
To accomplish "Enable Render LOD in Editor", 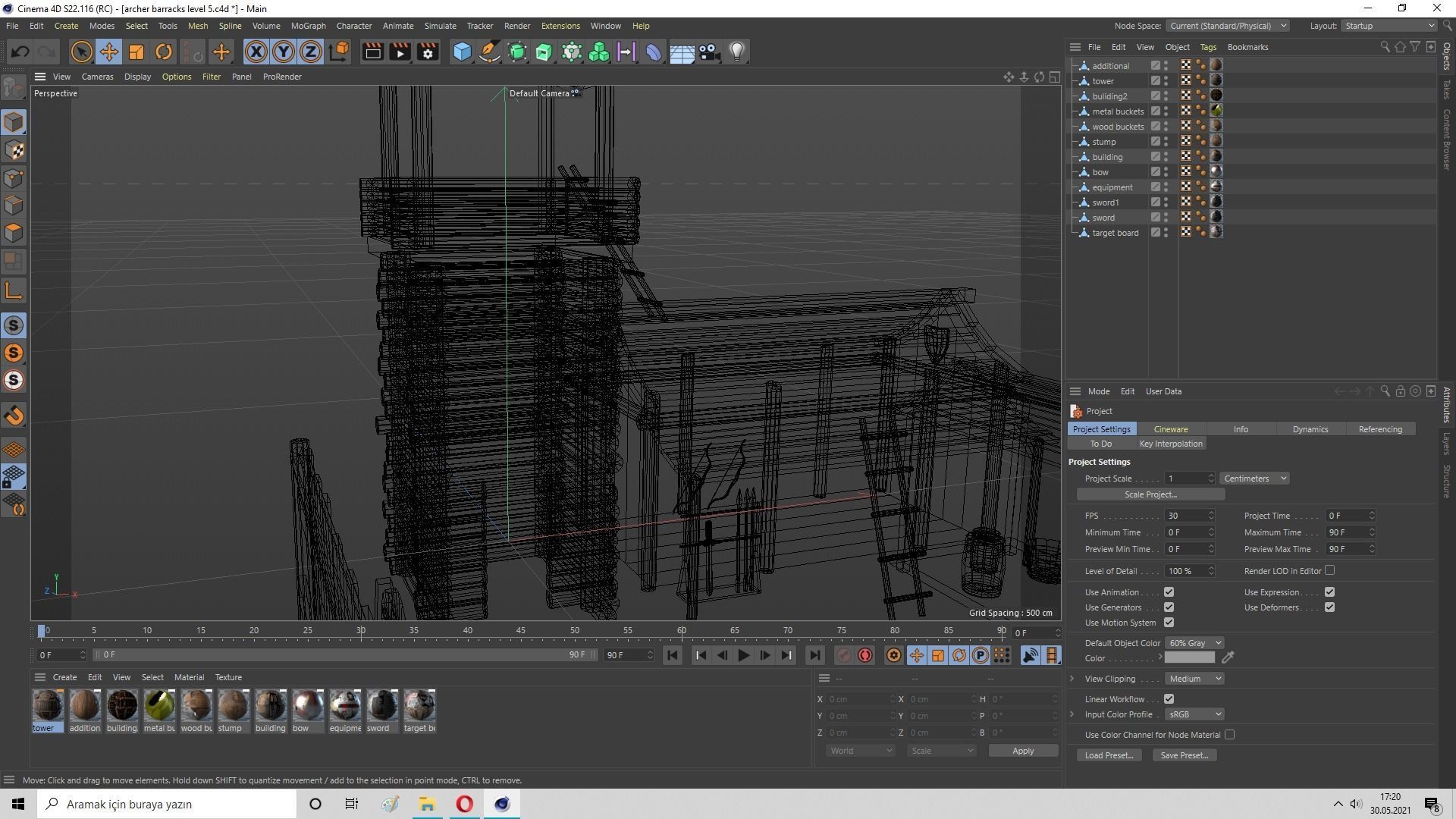I will [1329, 570].
